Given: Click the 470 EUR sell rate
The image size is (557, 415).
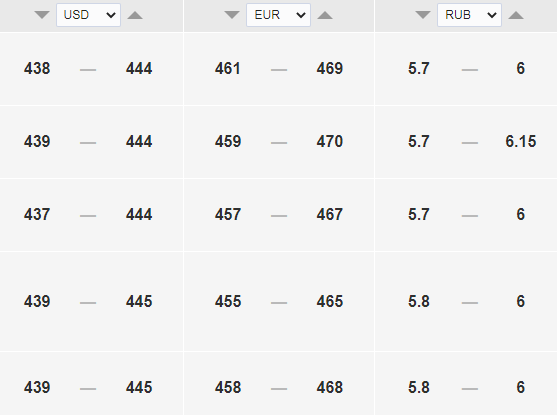Looking at the screenshot, I should tap(330, 141).
